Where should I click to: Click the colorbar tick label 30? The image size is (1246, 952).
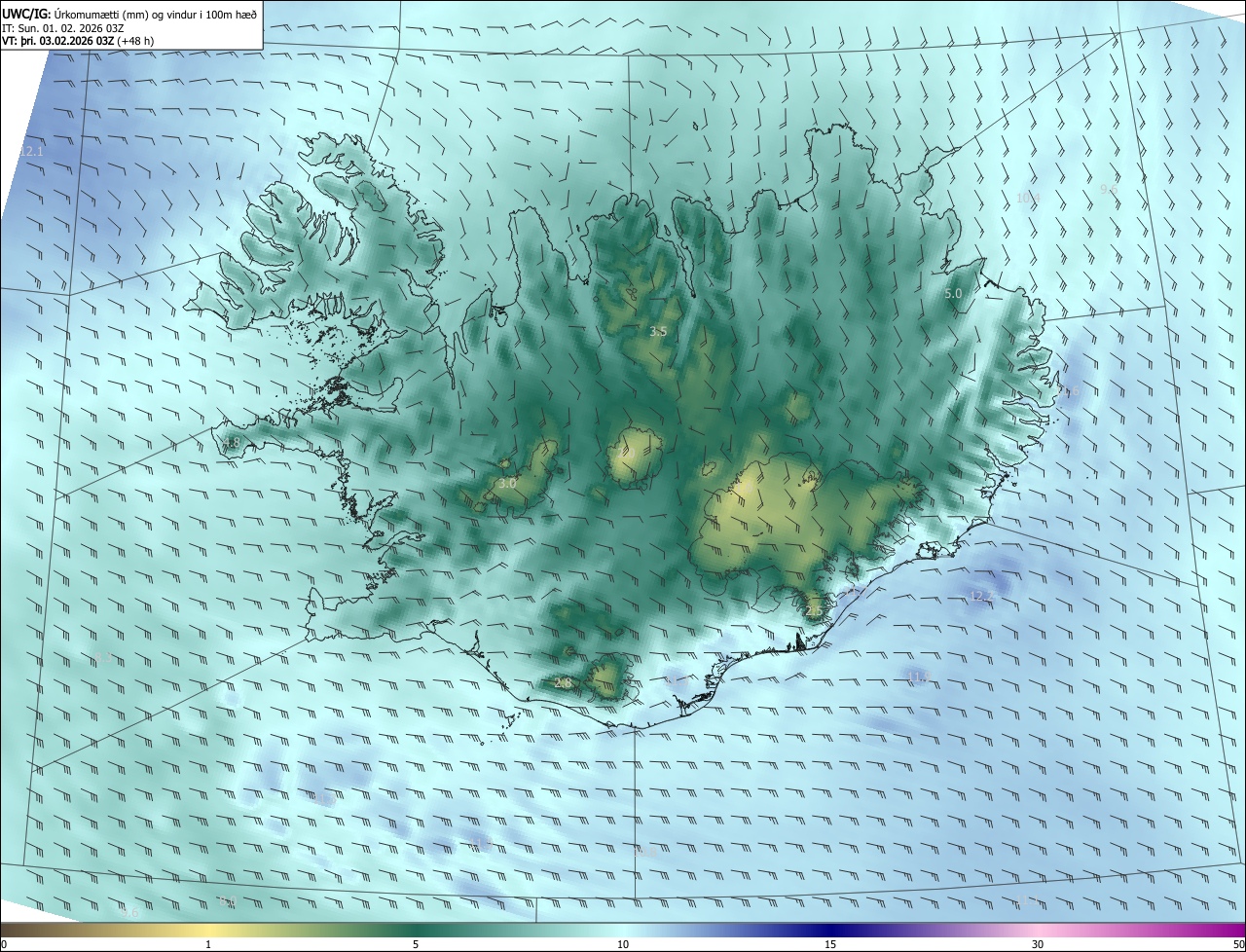pos(1038,944)
